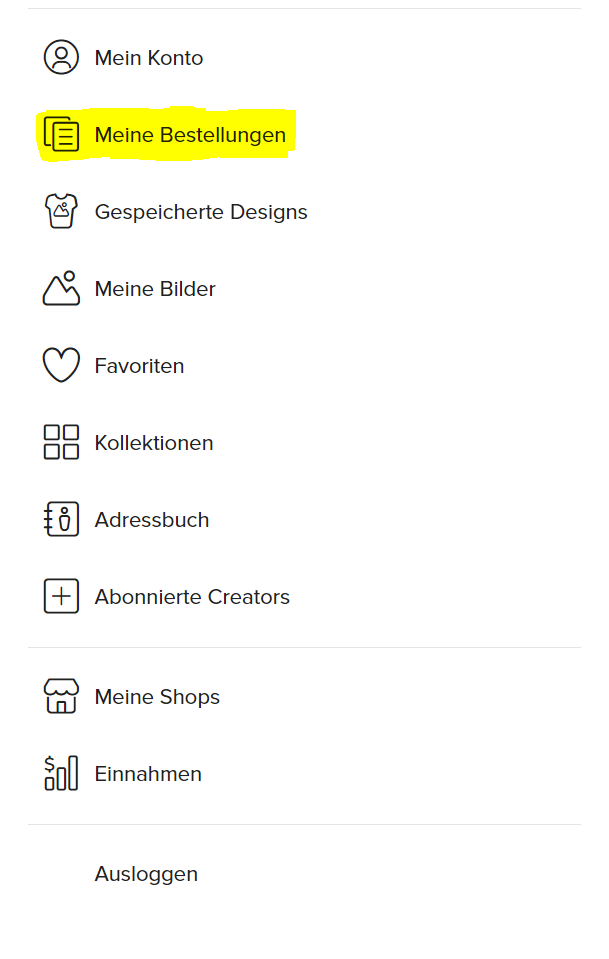Select the highlighted Meine Bestellungen entry
The height and width of the screenshot is (959, 609).
coord(190,135)
